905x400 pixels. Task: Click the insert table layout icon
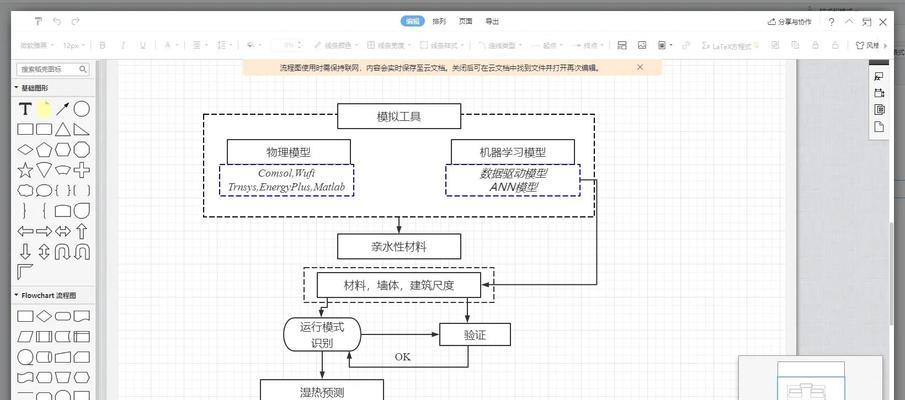[x=622, y=45]
